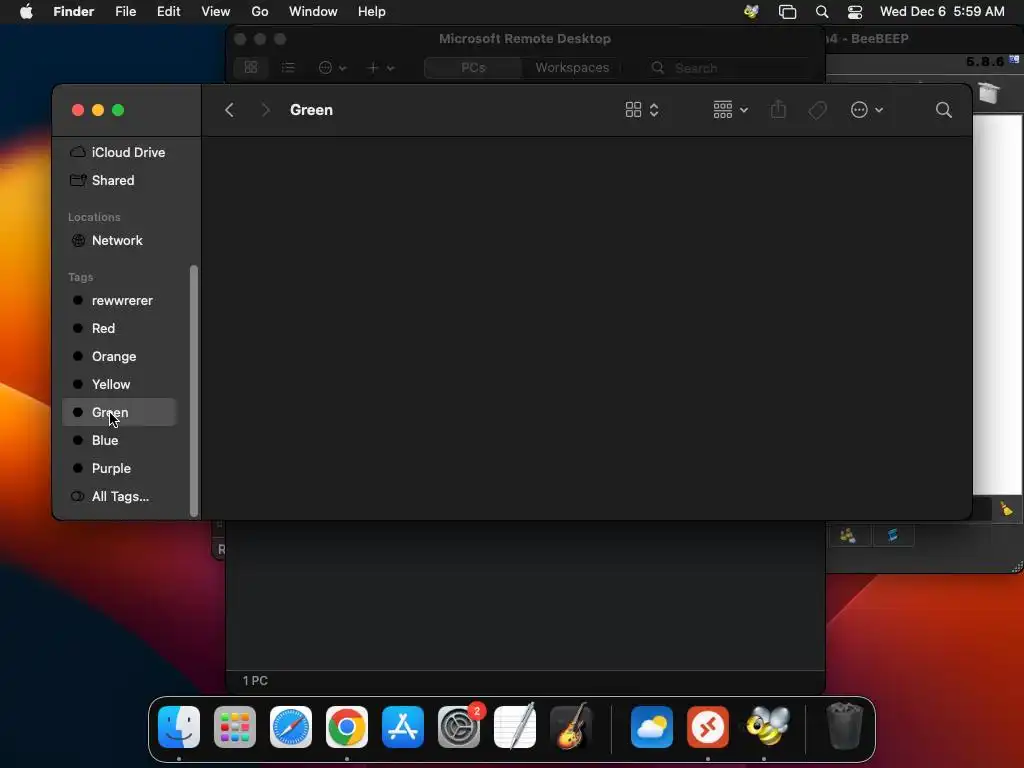Select the Blue tag
Viewport: 1024px width, 768px height.
[119, 440]
